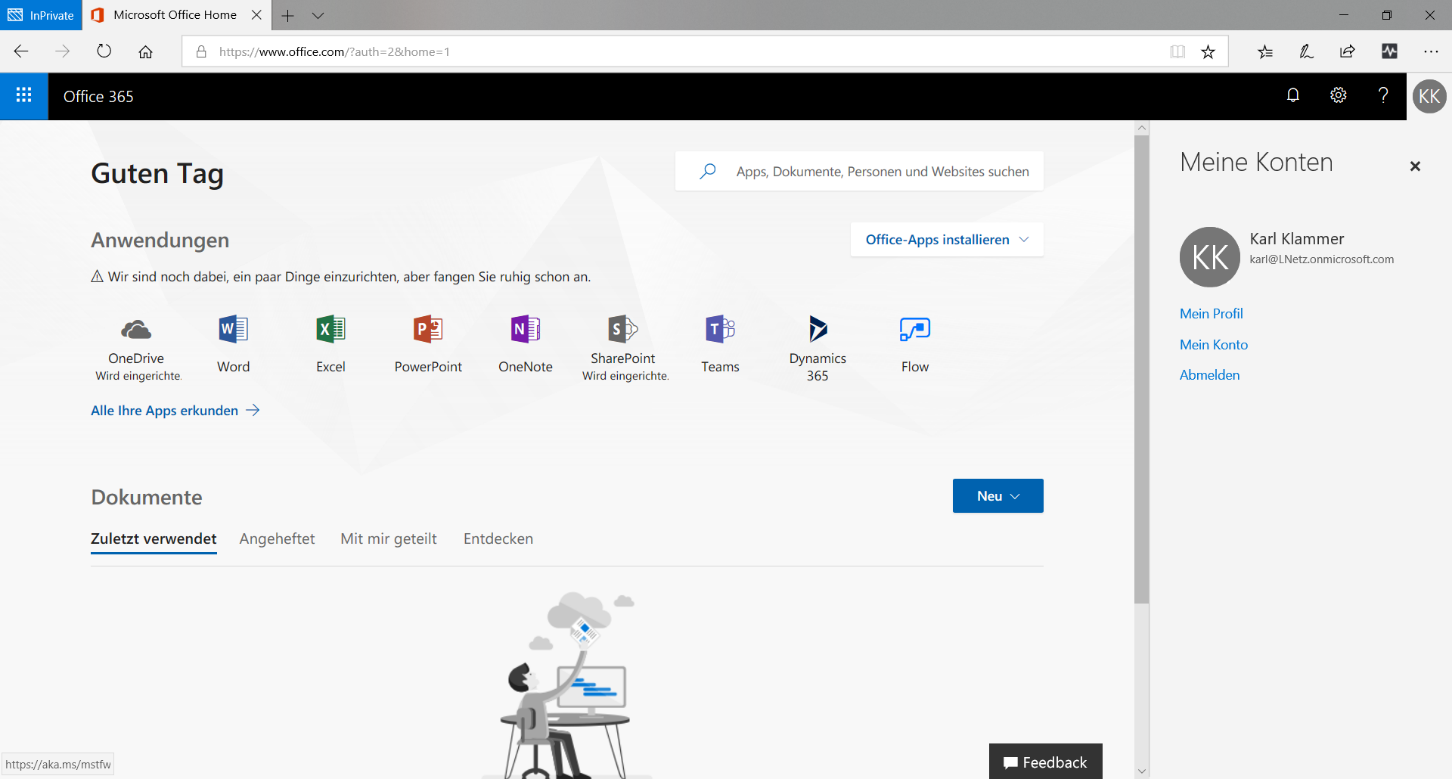The image size is (1452, 779).
Task: Sign out with the Abmelden link
Action: coord(1210,375)
